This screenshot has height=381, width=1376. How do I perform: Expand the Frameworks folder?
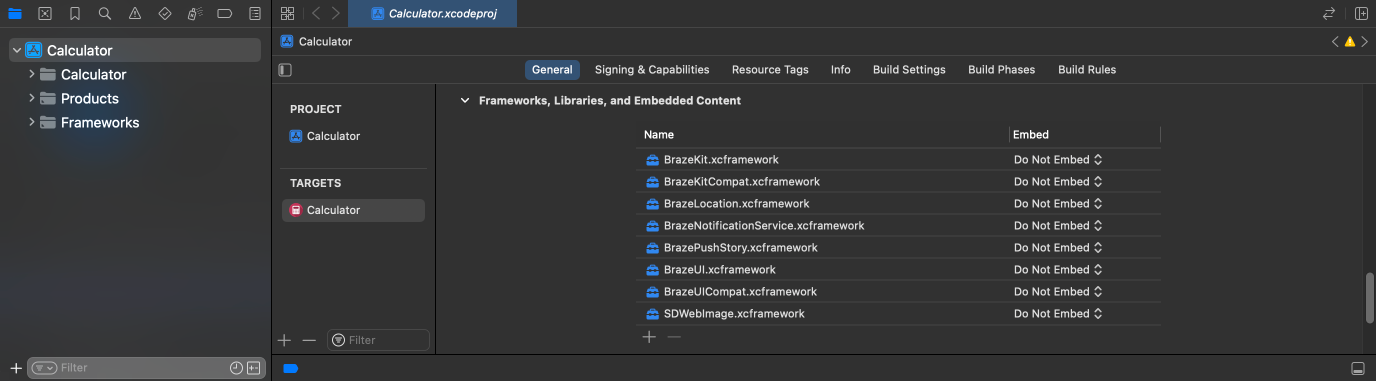32,122
